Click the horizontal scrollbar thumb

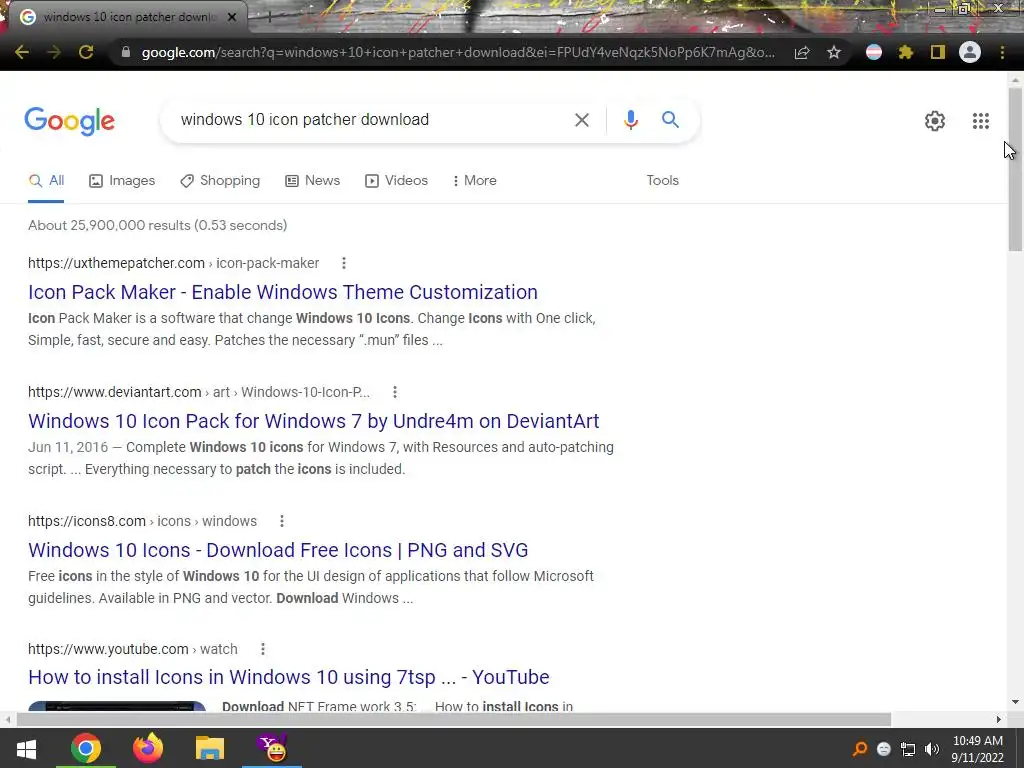tap(454, 719)
